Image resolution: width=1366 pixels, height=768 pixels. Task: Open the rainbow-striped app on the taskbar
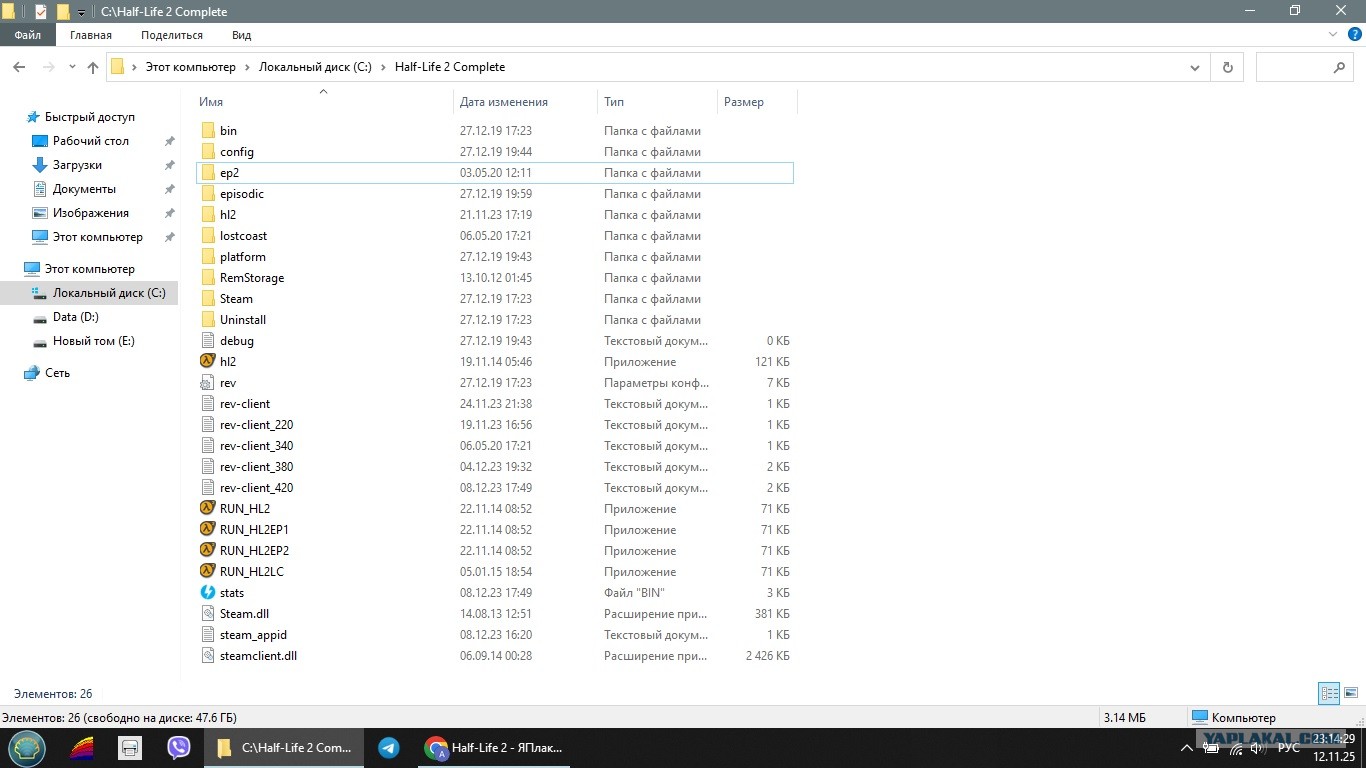[82, 748]
